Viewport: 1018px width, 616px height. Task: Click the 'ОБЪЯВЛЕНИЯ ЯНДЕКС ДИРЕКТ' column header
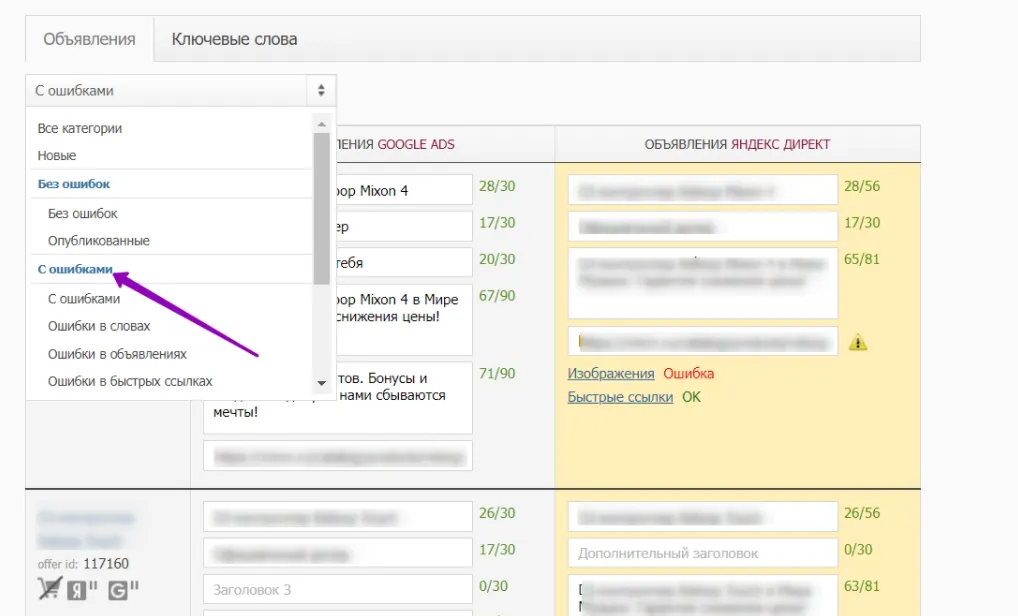click(x=737, y=145)
